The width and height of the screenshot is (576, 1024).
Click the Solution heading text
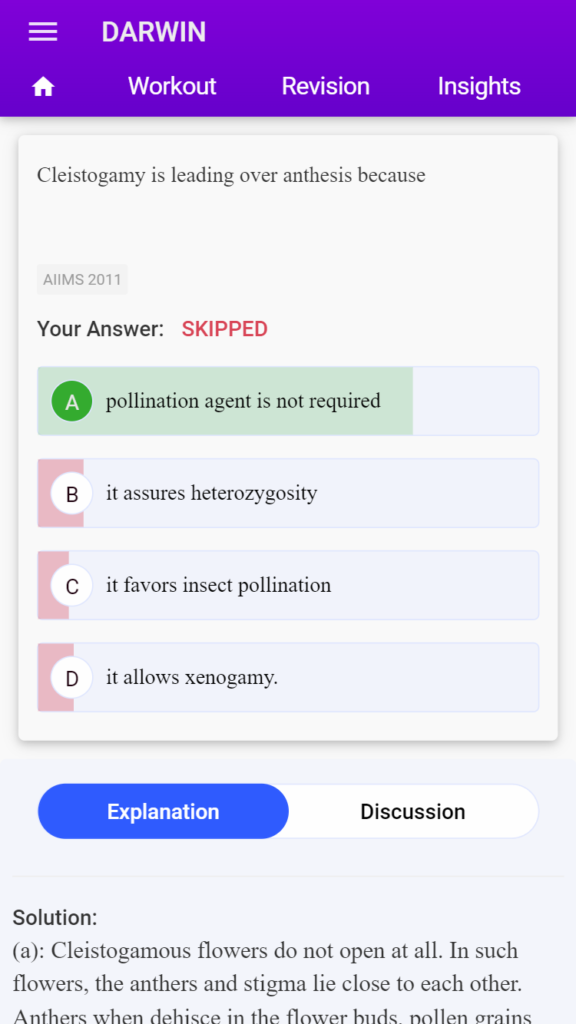(55, 917)
